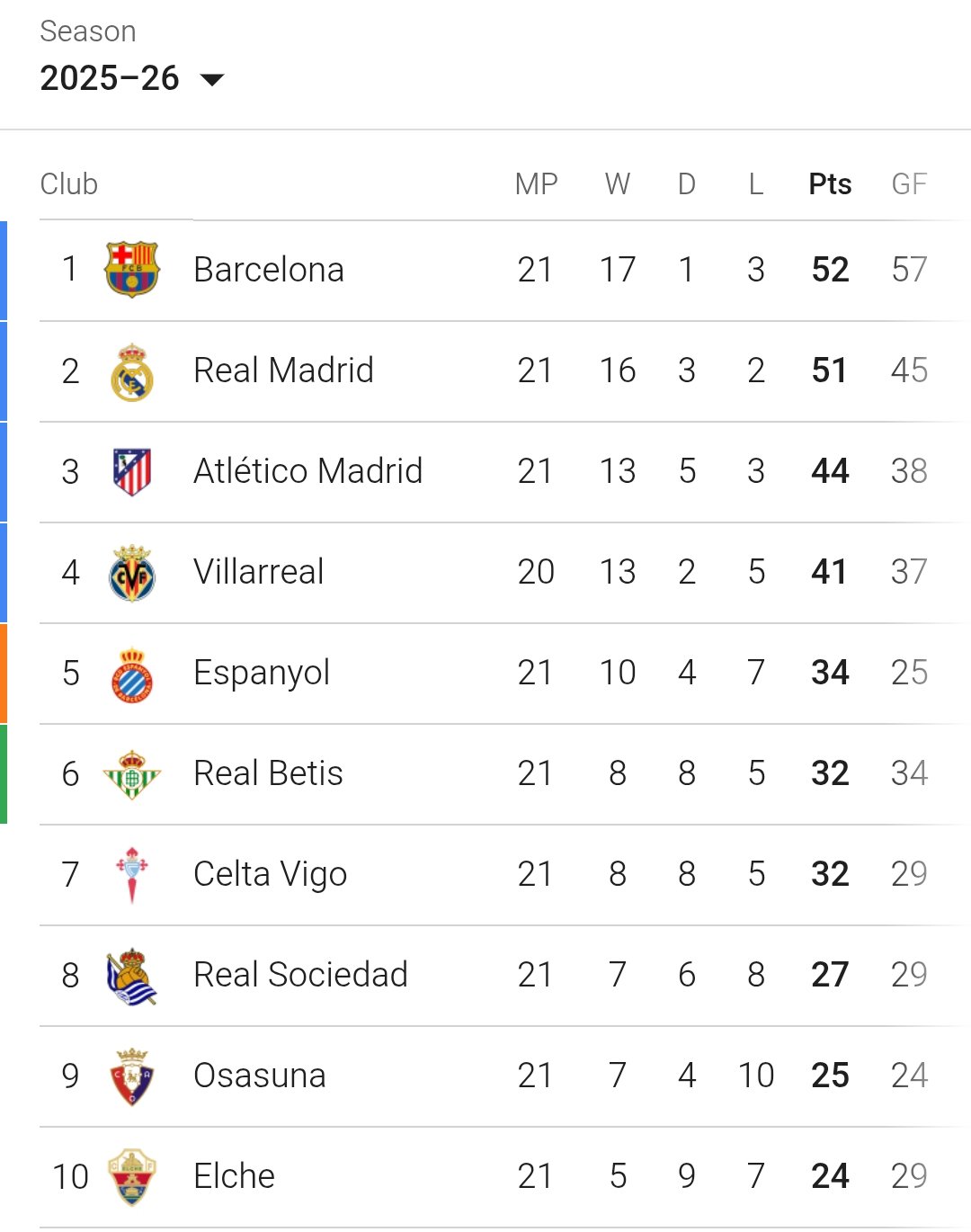971x1232 pixels.
Task: Click the Real Betis badge
Action: tap(131, 774)
